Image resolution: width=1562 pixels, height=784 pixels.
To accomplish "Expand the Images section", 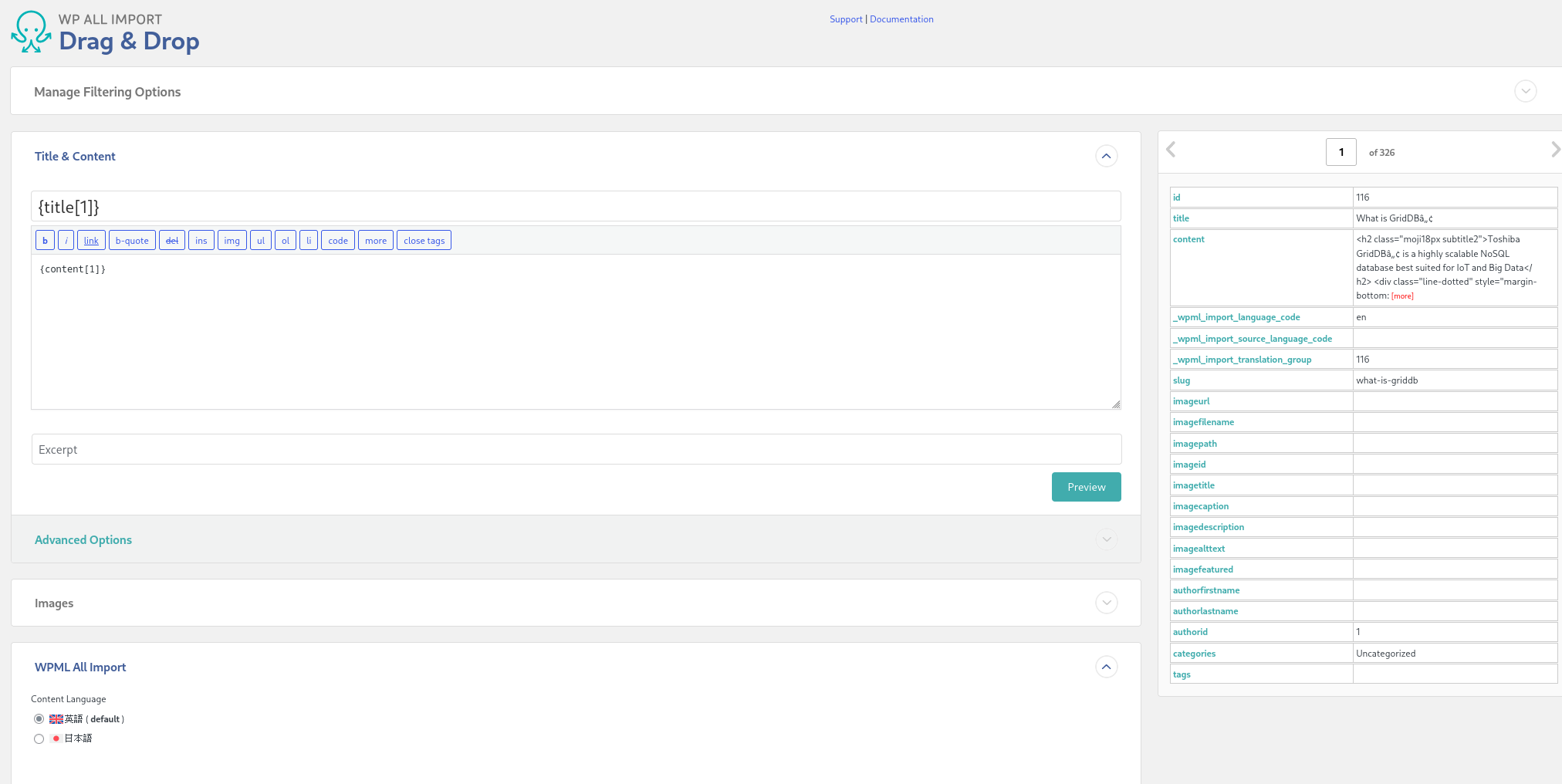I will [x=1106, y=603].
